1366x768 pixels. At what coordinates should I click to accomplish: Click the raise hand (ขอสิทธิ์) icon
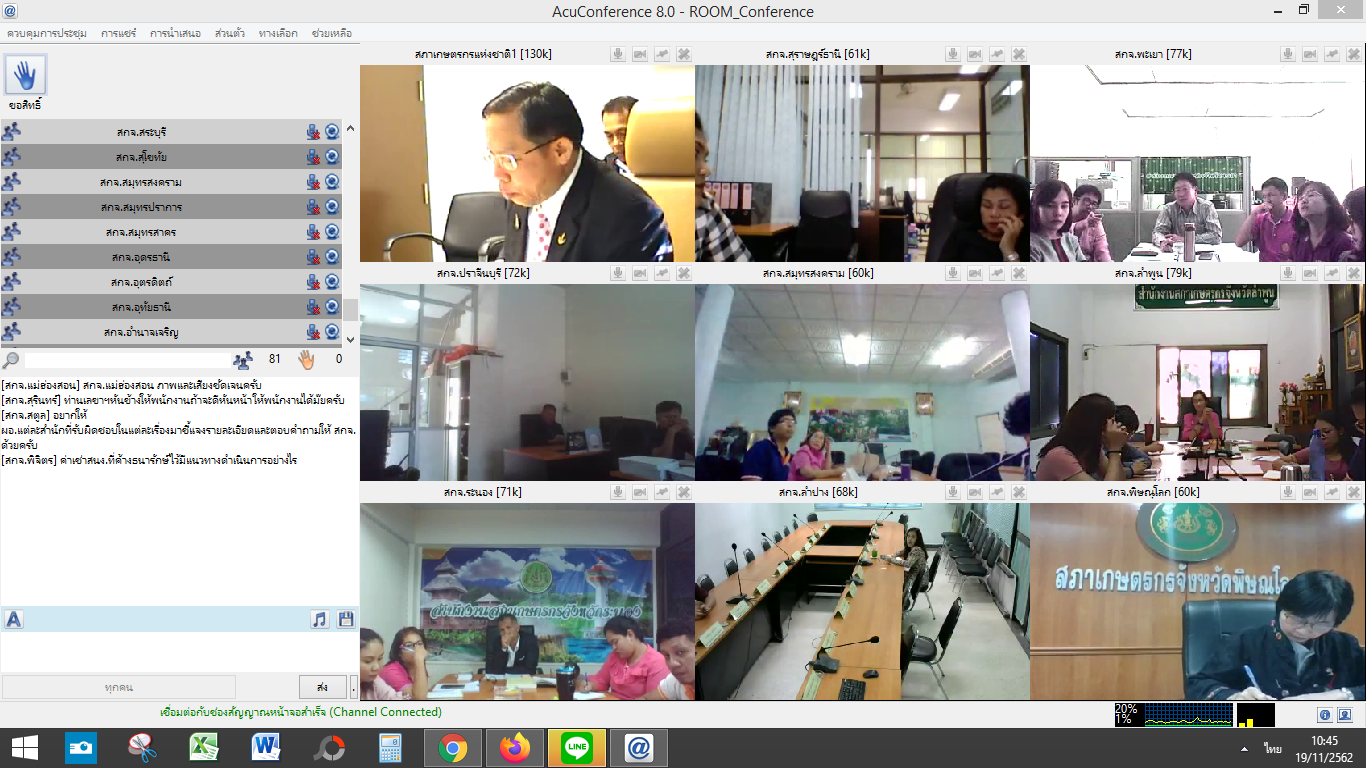(x=25, y=75)
